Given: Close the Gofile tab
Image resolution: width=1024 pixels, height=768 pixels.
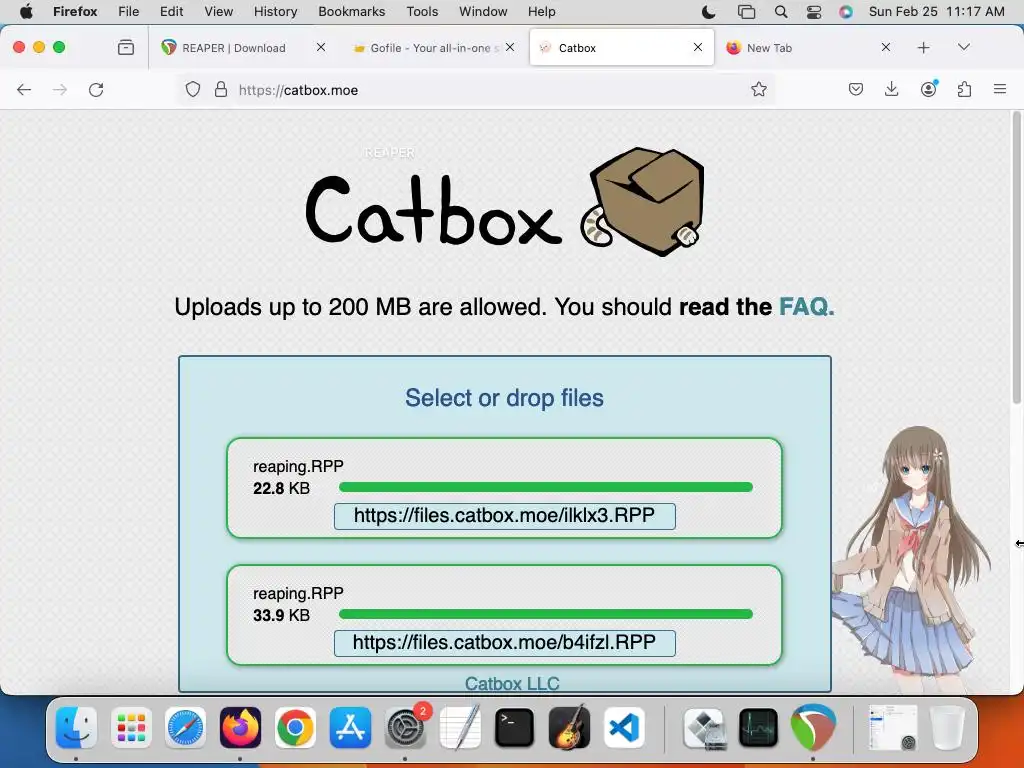Looking at the screenshot, I should point(510,47).
